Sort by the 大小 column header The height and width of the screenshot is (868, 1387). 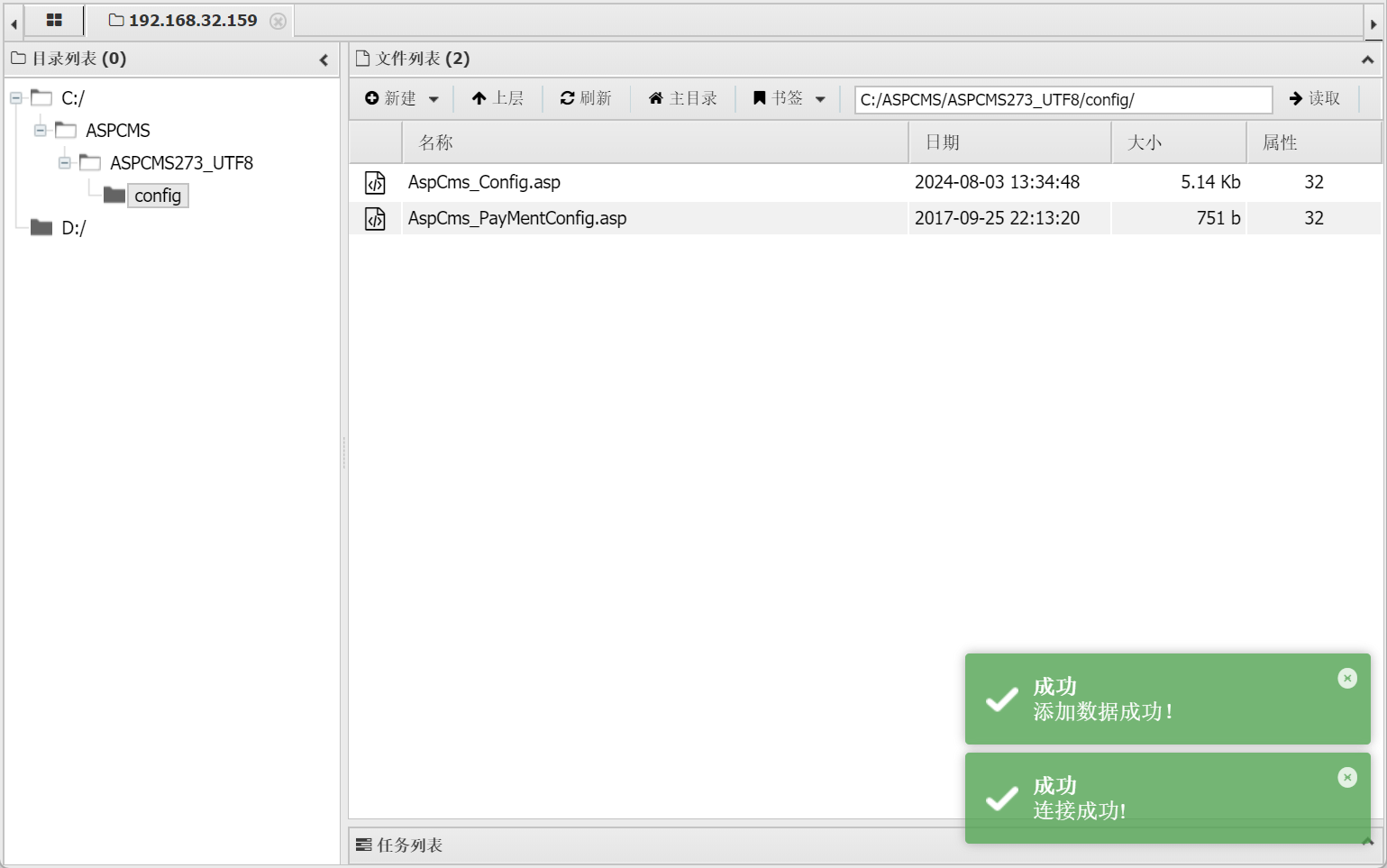tap(1180, 142)
